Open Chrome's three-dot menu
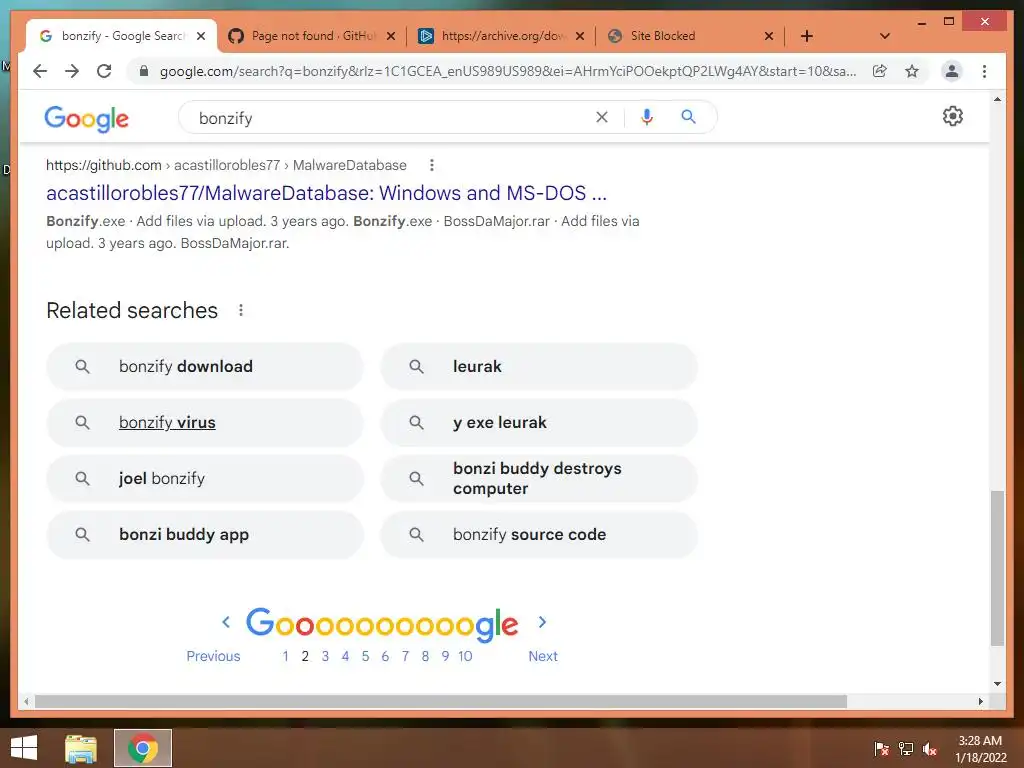Screen dimensions: 1024x768 tap(984, 71)
